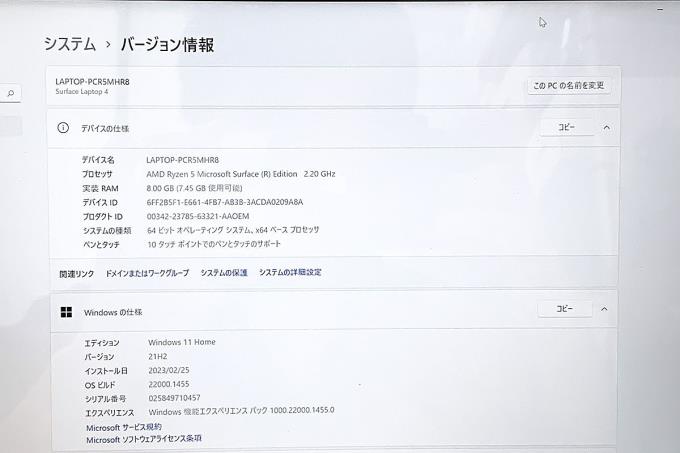Click the 実装 RAM label
The height and width of the screenshot is (453, 680).
[x=100, y=188]
